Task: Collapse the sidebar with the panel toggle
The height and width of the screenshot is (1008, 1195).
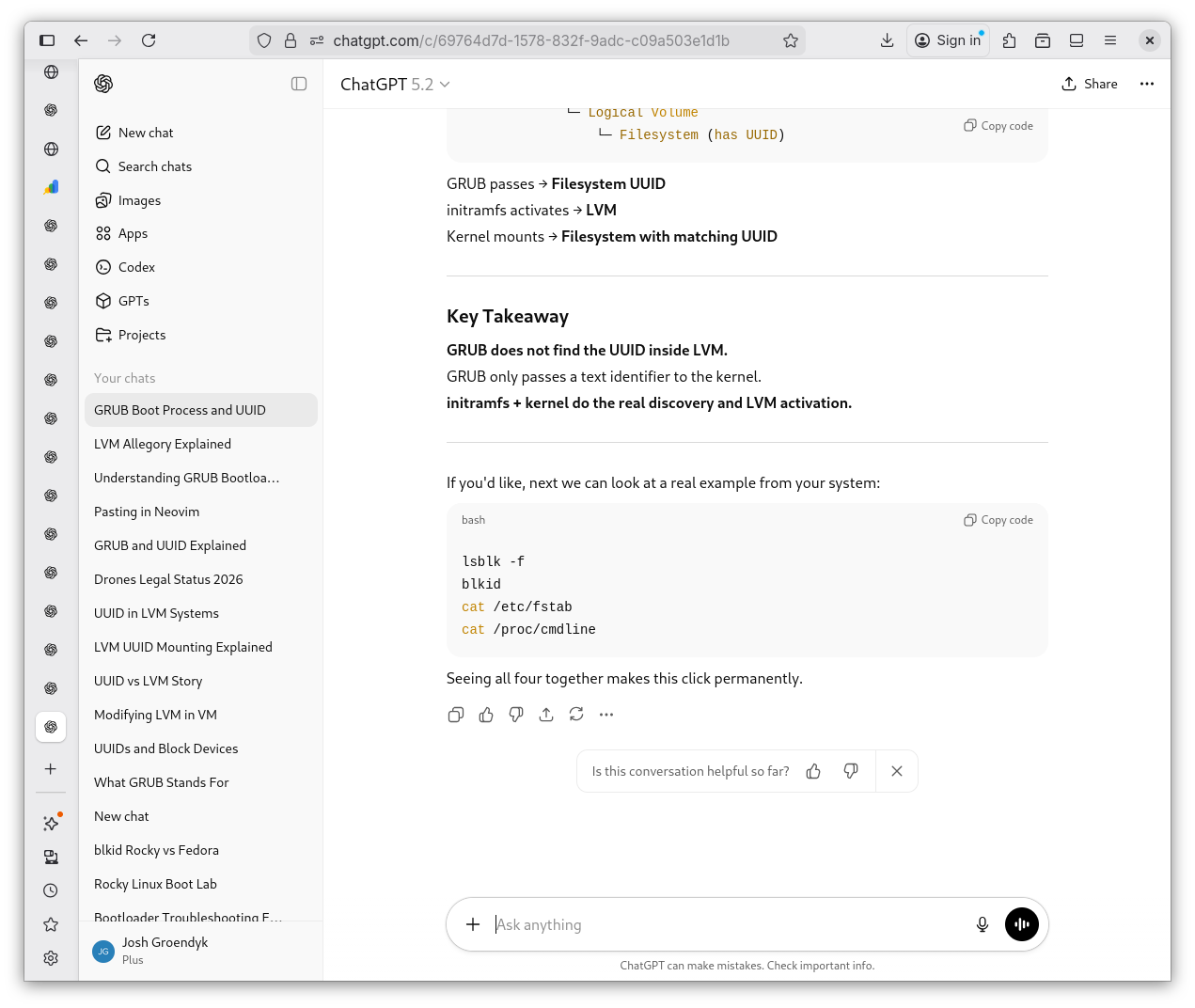Action: tap(299, 84)
